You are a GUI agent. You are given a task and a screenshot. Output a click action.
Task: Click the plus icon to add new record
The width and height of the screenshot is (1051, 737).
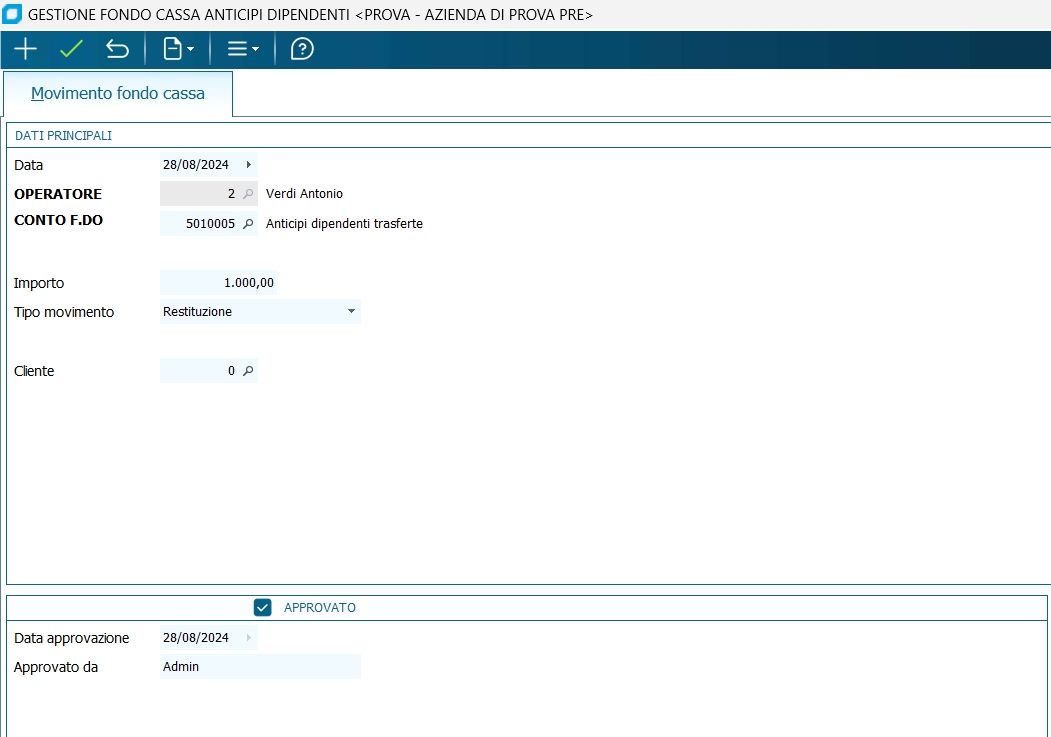pos(25,49)
